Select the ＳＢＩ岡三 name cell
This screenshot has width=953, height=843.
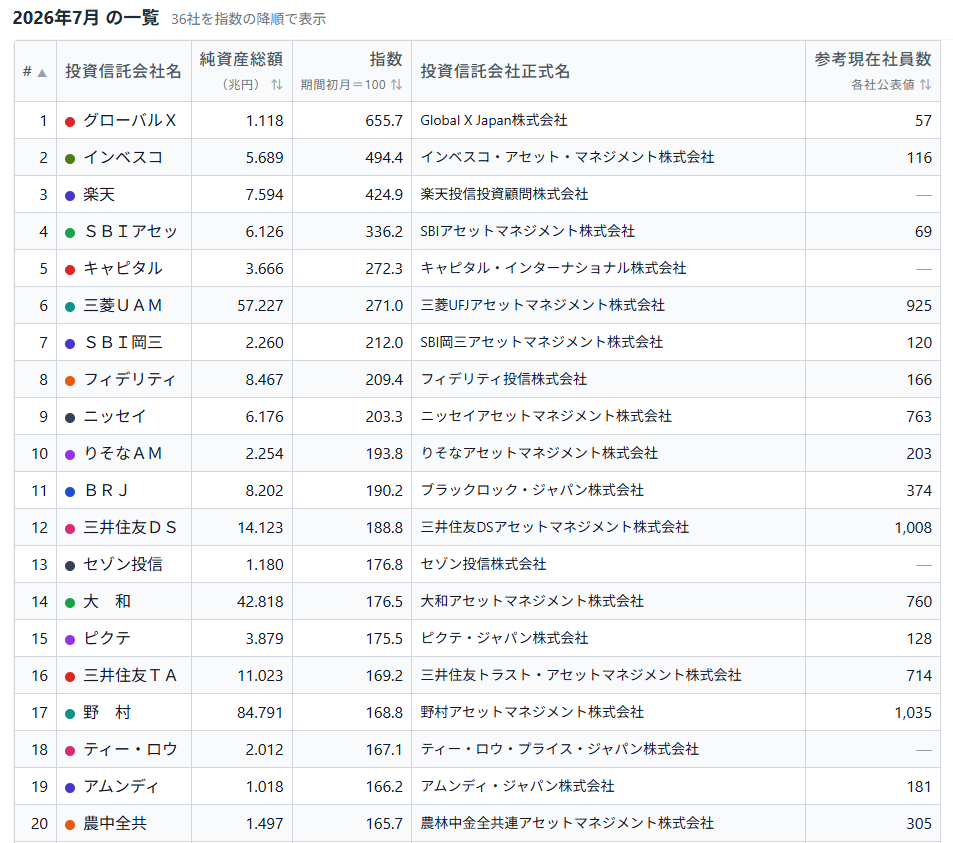(124, 342)
